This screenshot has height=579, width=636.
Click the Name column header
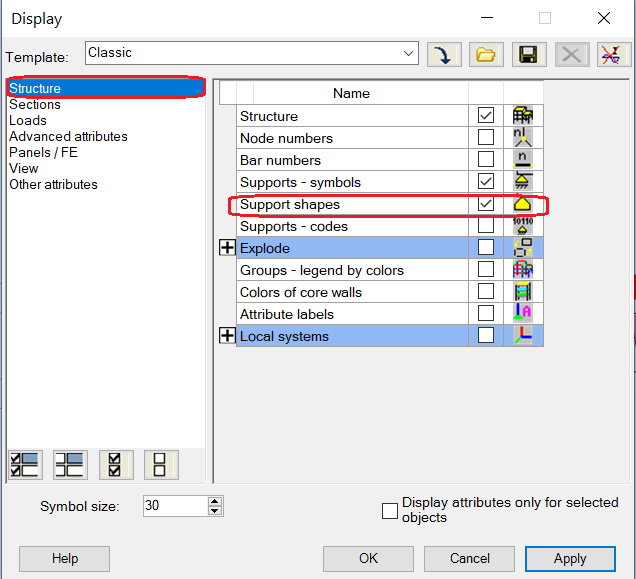pyautogui.click(x=352, y=93)
